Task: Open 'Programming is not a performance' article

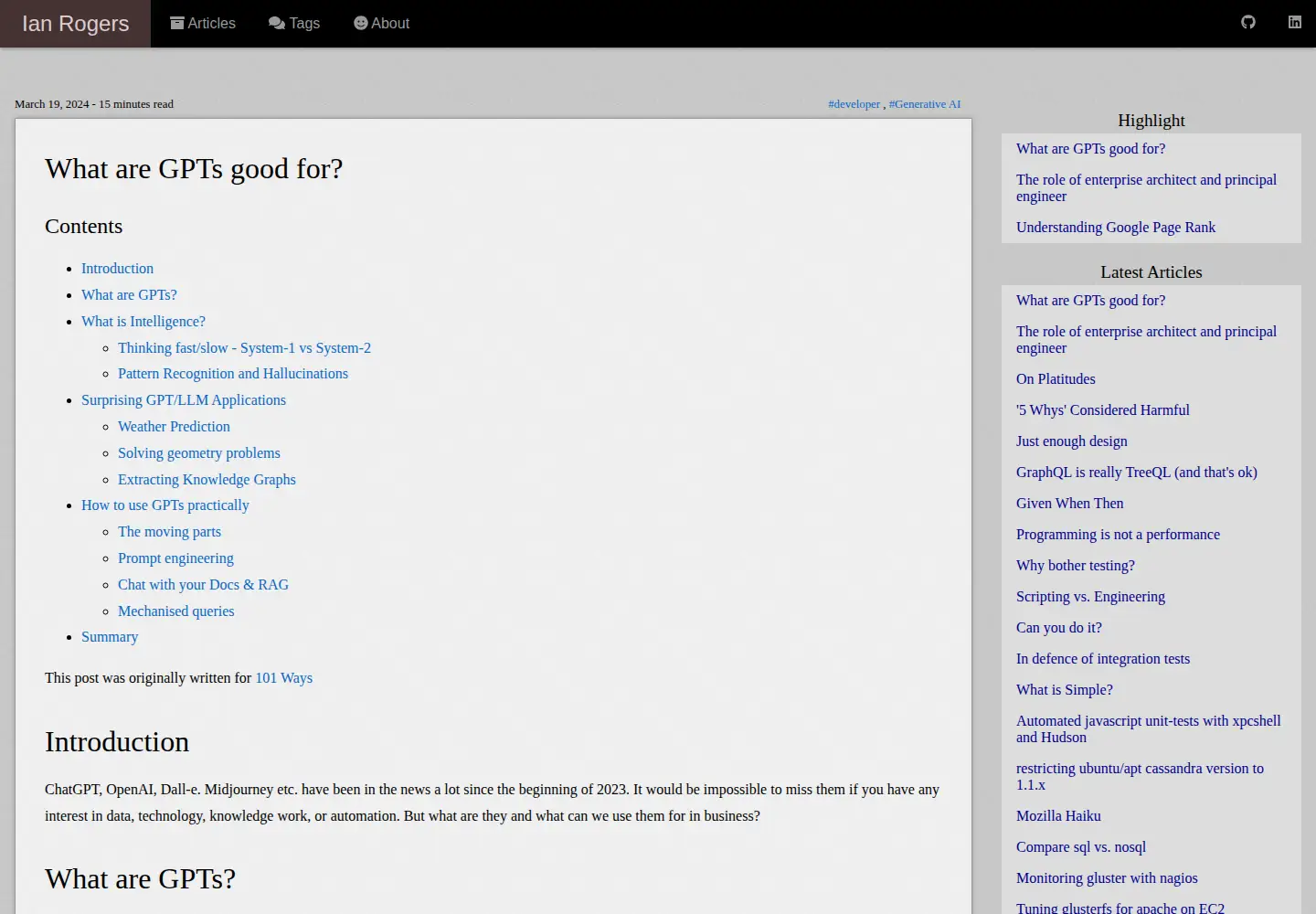Action: point(1118,535)
